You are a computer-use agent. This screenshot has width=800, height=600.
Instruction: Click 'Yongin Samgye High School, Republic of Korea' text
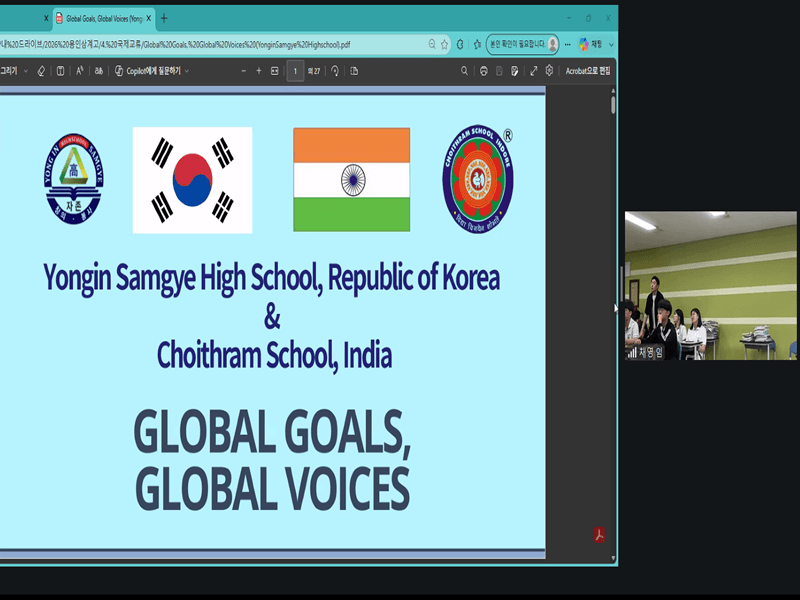coord(271,278)
